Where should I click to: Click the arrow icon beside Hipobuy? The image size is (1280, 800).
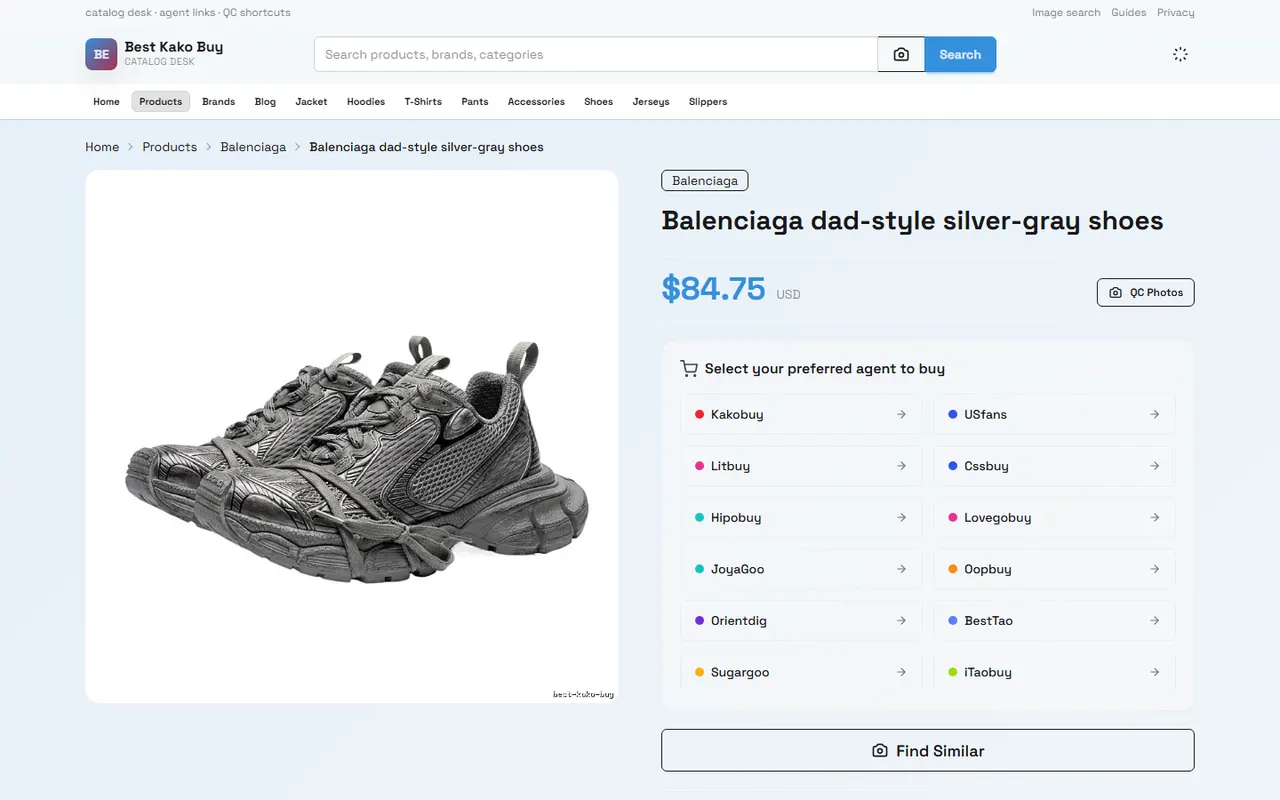pos(901,517)
